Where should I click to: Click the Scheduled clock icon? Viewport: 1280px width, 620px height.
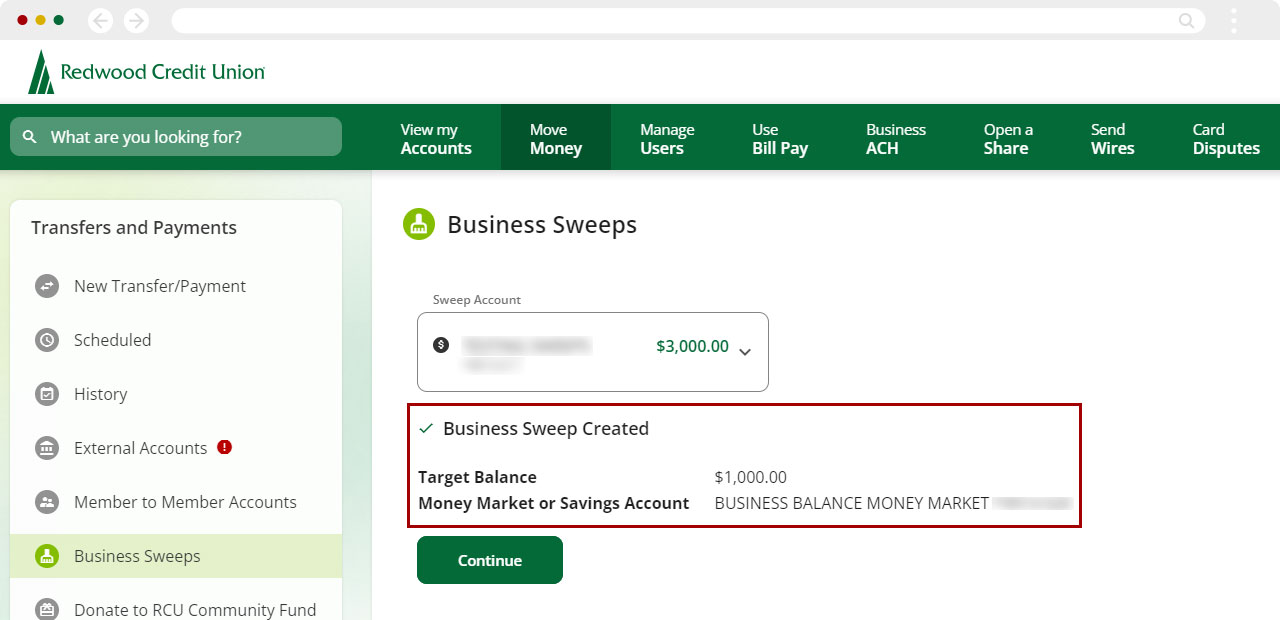click(x=47, y=340)
